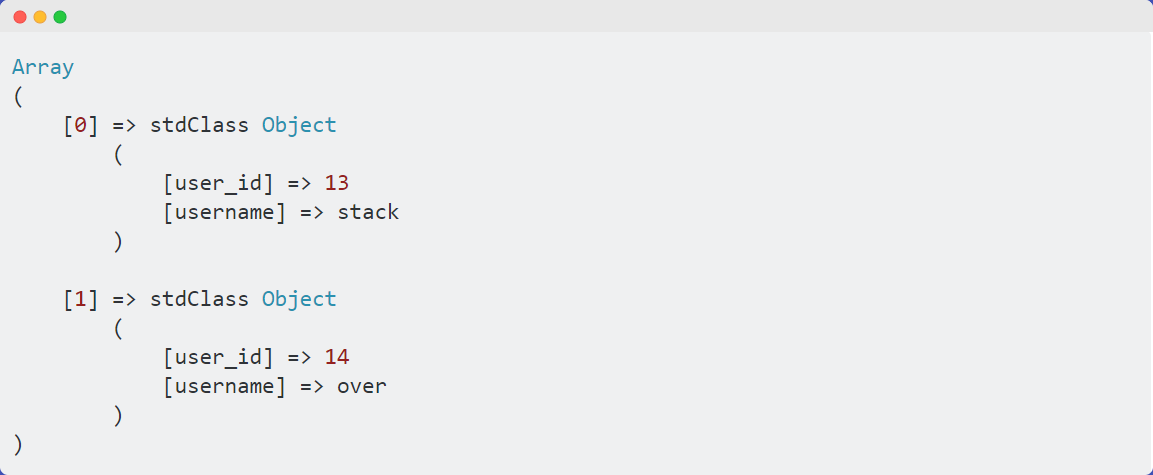Click [username] key in second object
The image size is (1153, 475).
(x=224, y=387)
